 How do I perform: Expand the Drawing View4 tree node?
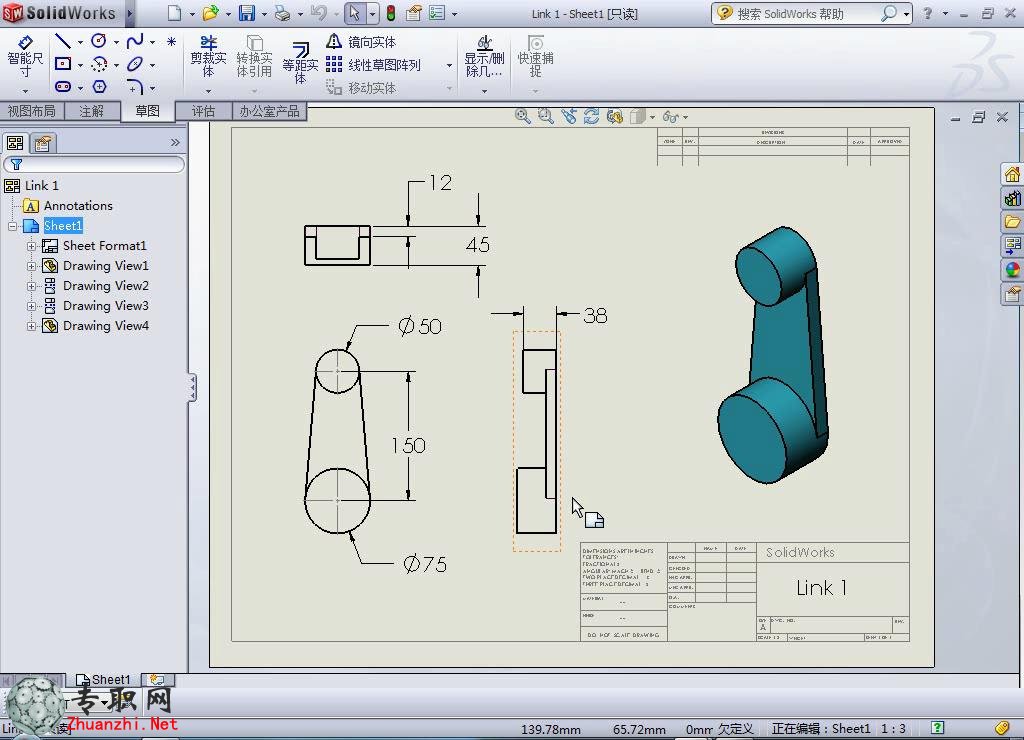[x=31, y=326]
